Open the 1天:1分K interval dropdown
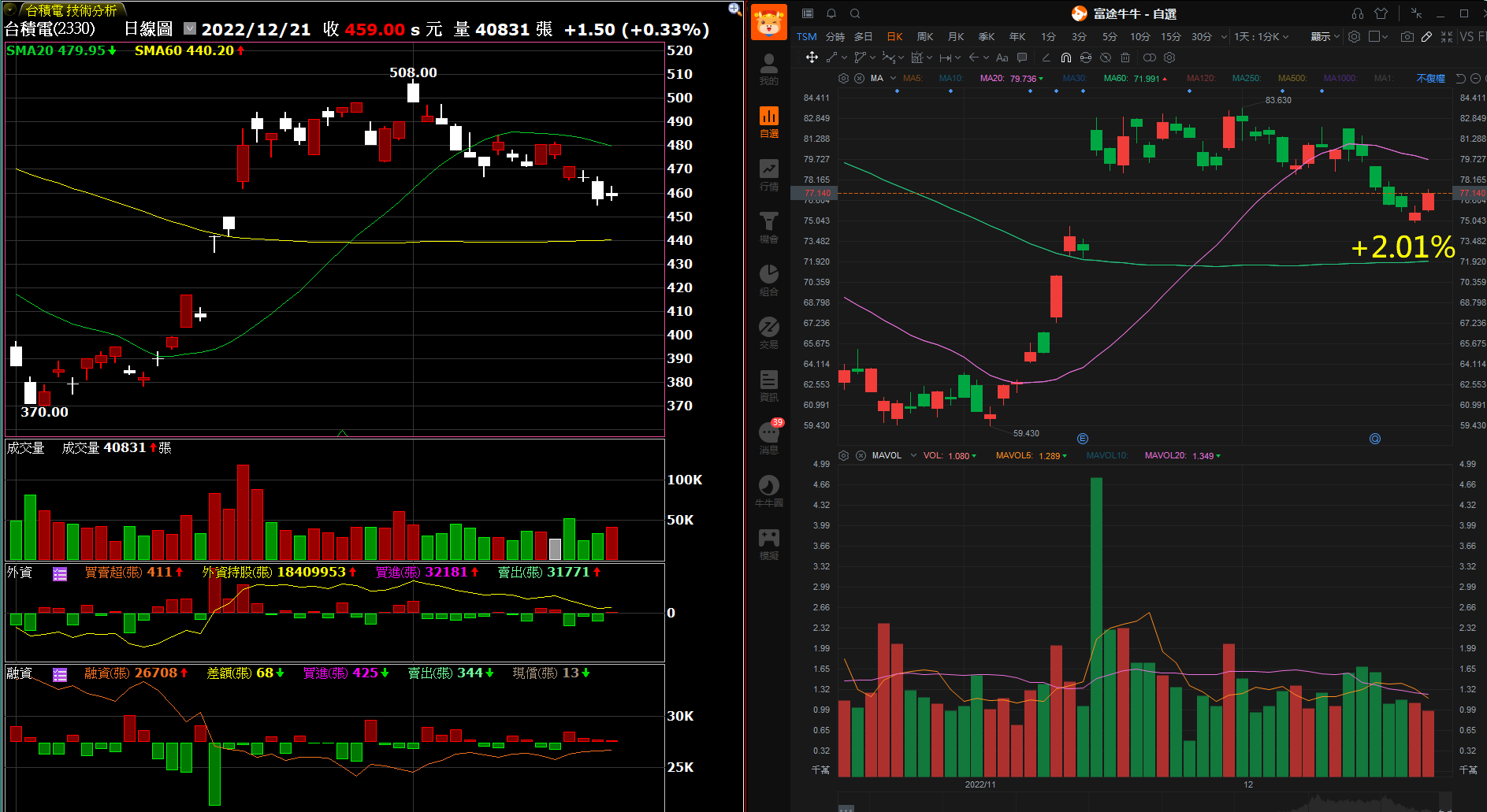This screenshot has width=1487, height=812. point(1261,36)
